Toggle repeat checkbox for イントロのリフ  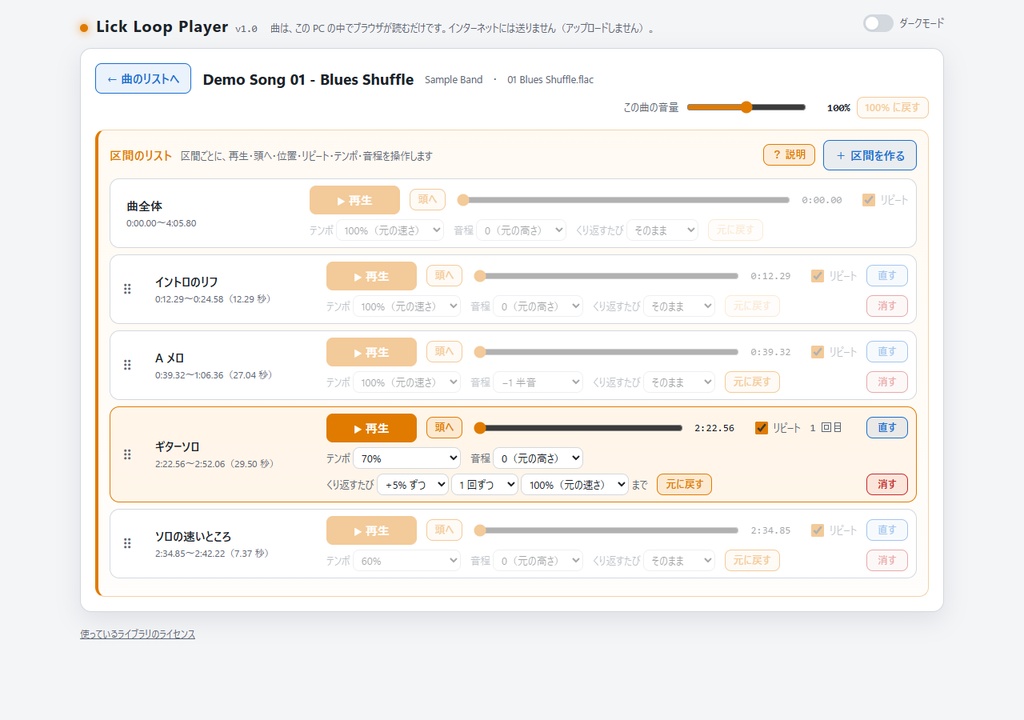click(817, 276)
